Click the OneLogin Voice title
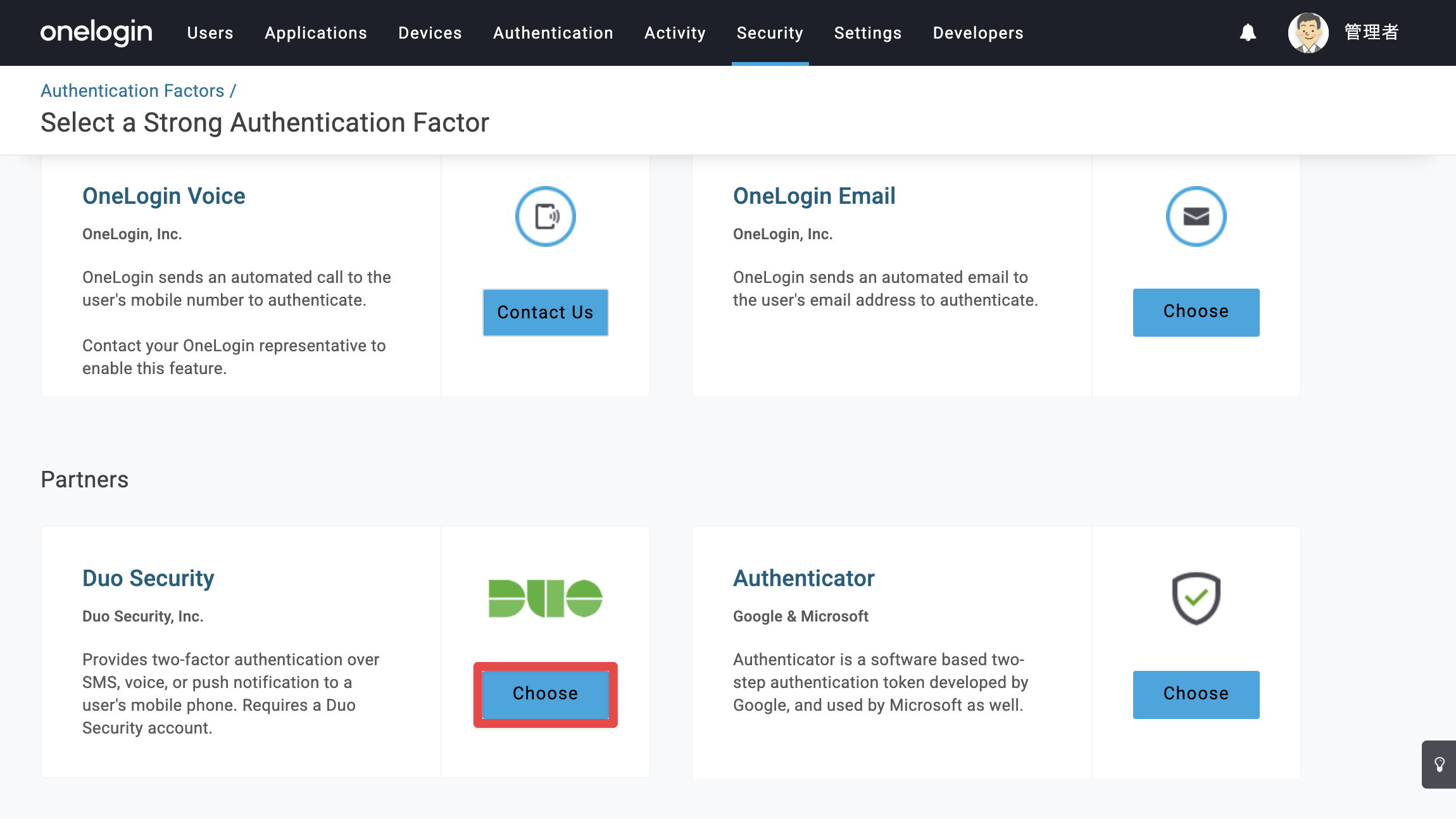The image size is (1456, 819). click(163, 196)
